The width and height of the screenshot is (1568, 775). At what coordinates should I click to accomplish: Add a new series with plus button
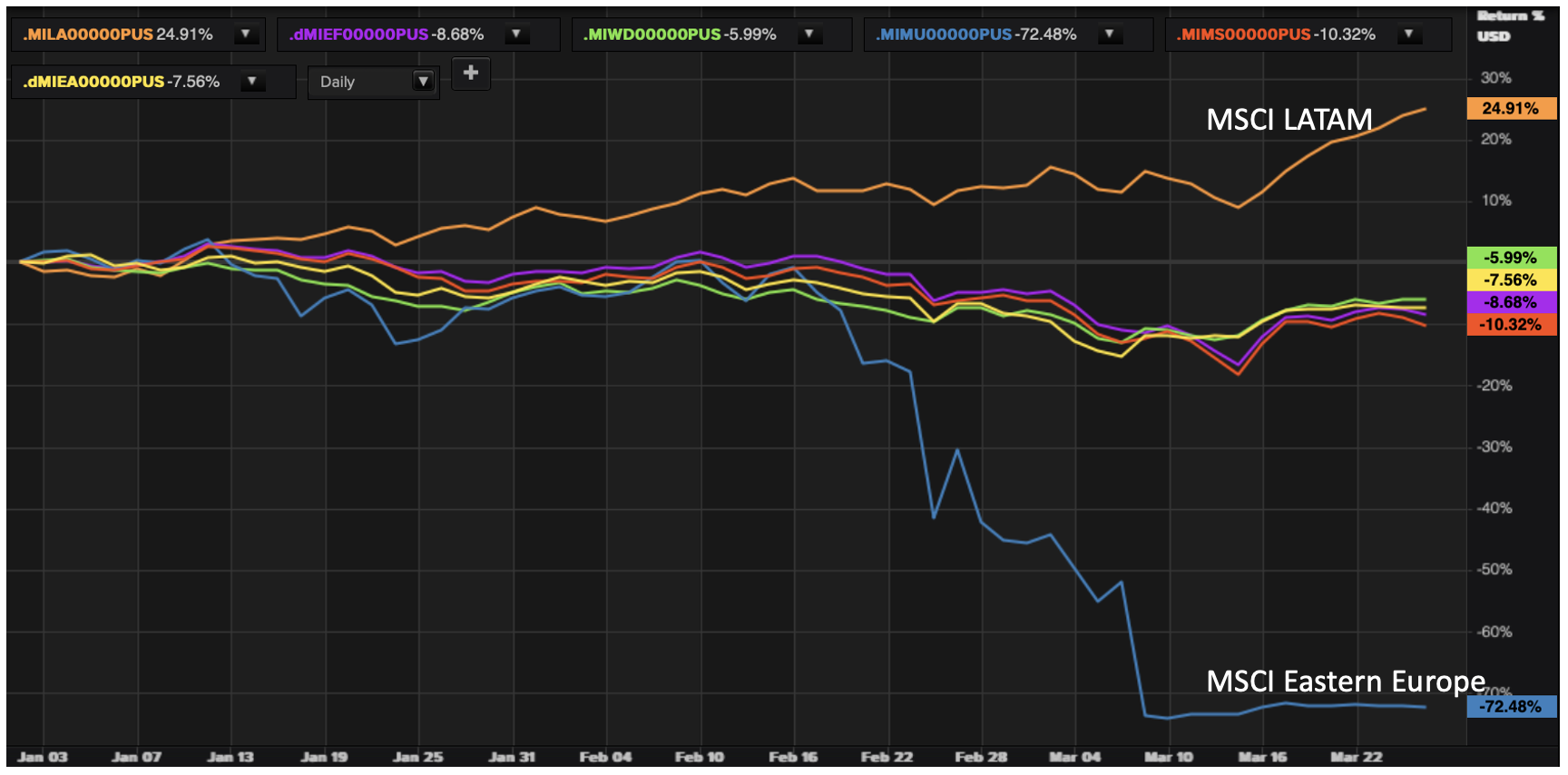[x=471, y=74]
